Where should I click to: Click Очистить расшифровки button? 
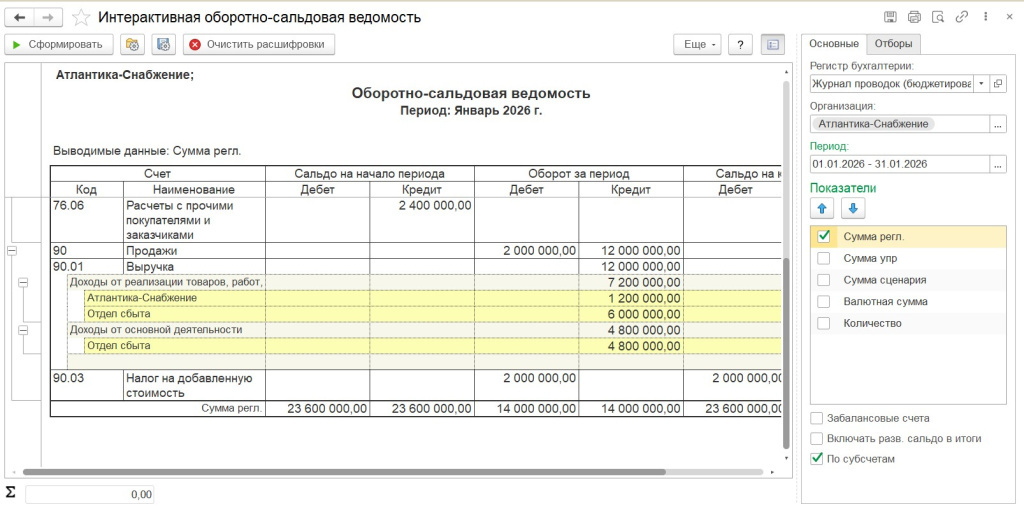257,44
